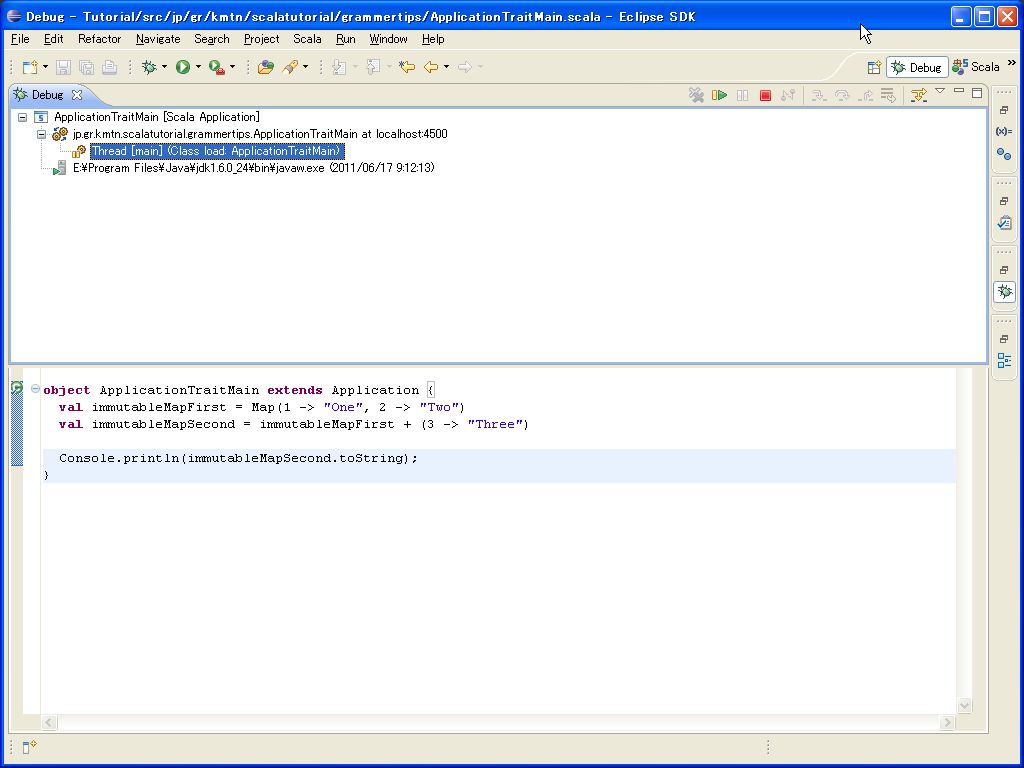This screenshot has width=1024, height=768.
Task: Click the Suspend debug icon
Action: pos(743,95)
